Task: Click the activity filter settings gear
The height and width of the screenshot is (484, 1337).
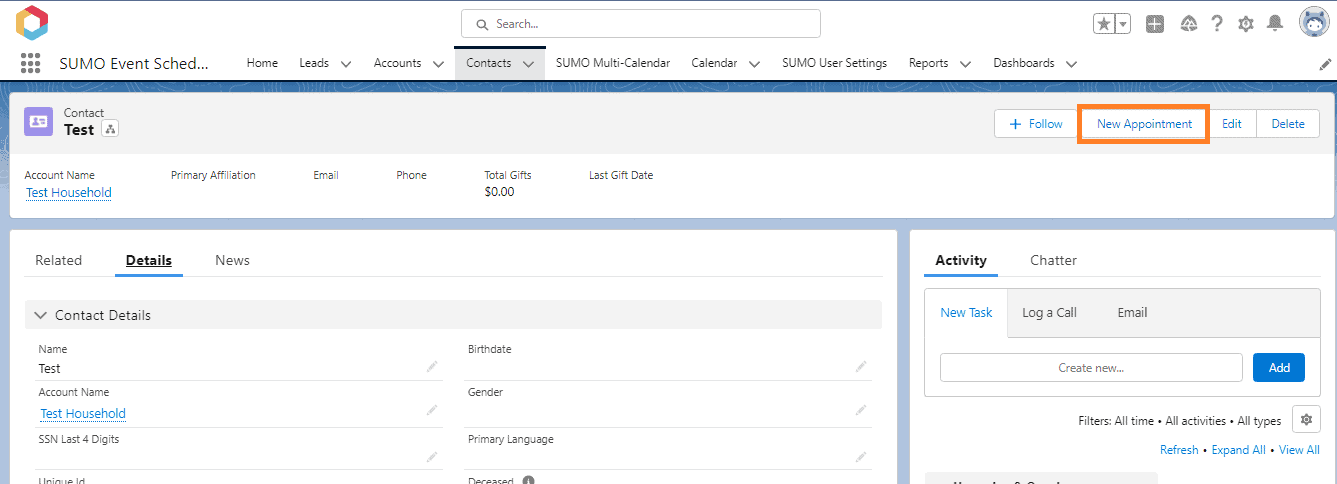Action: [1305, 419]
